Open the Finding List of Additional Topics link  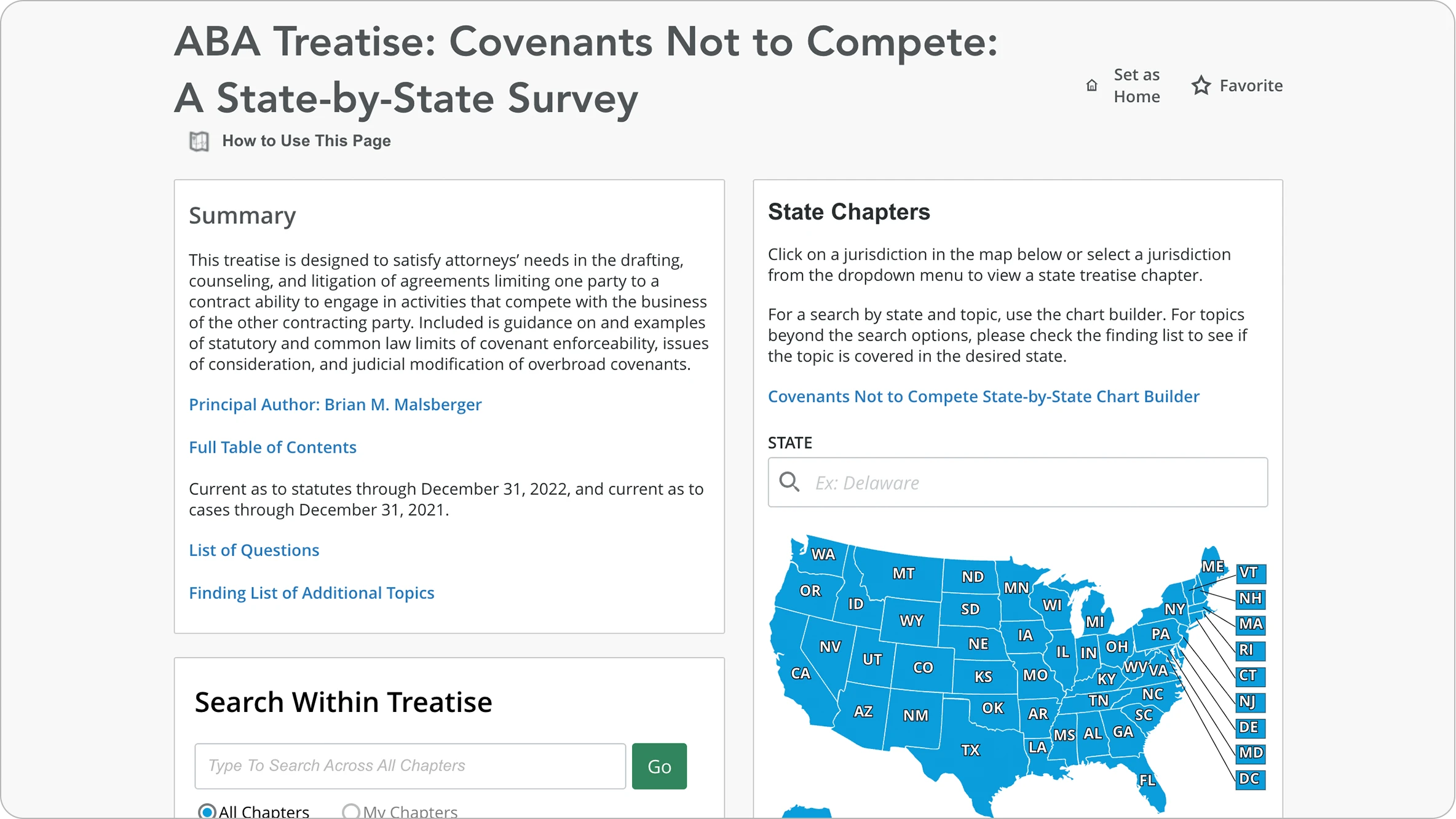click(x=311, y=593)
